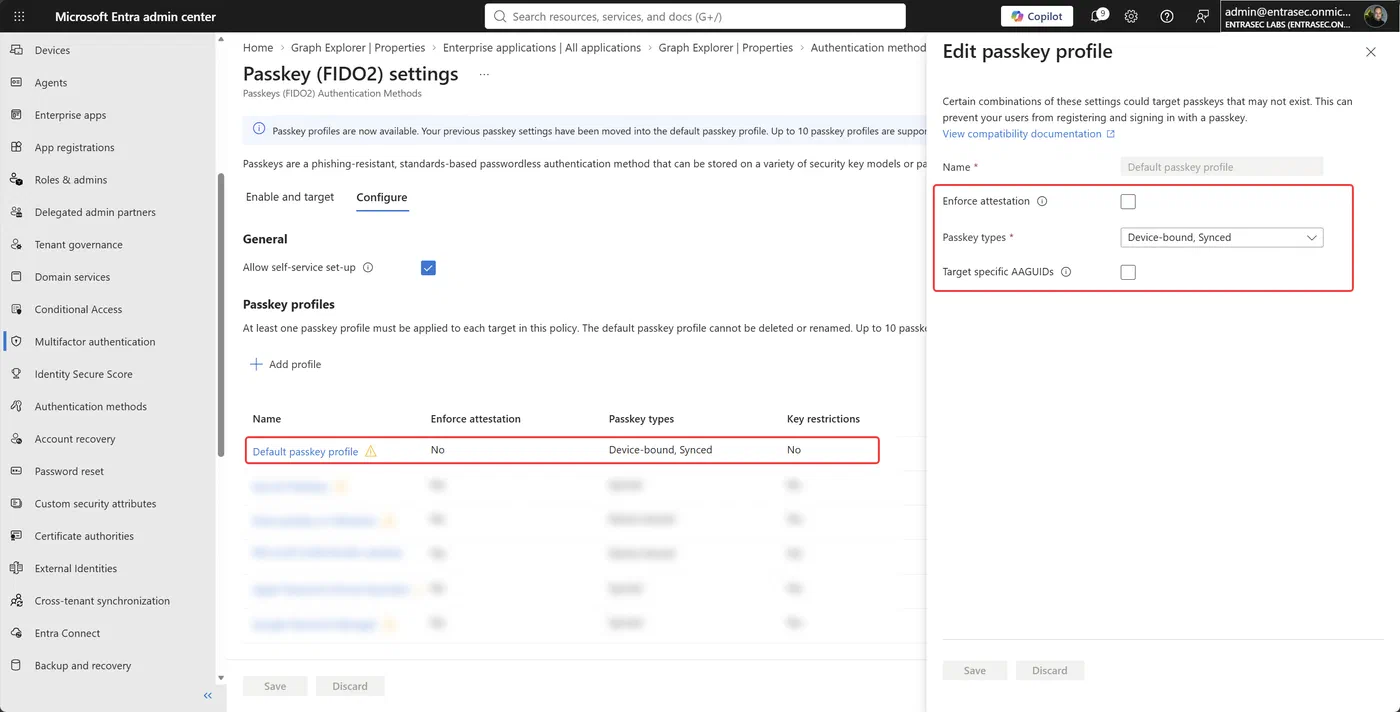The width and height of the screenshot is (1400, 712).
Task: Click Discard in Edit passkey profile panel
Action: point(1050,671)
